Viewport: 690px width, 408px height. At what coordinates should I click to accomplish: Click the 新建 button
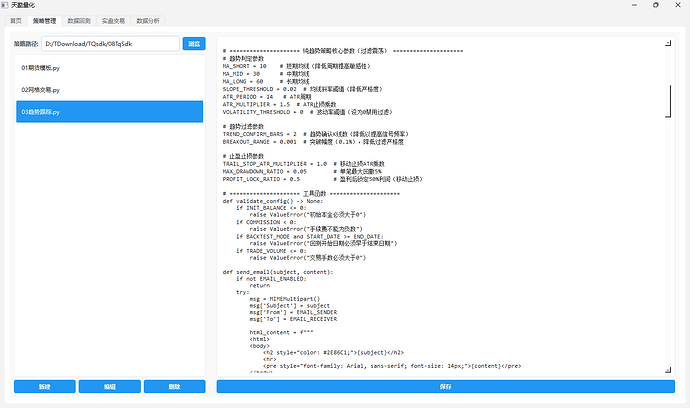pyautogui.click(x=44, y=386)
